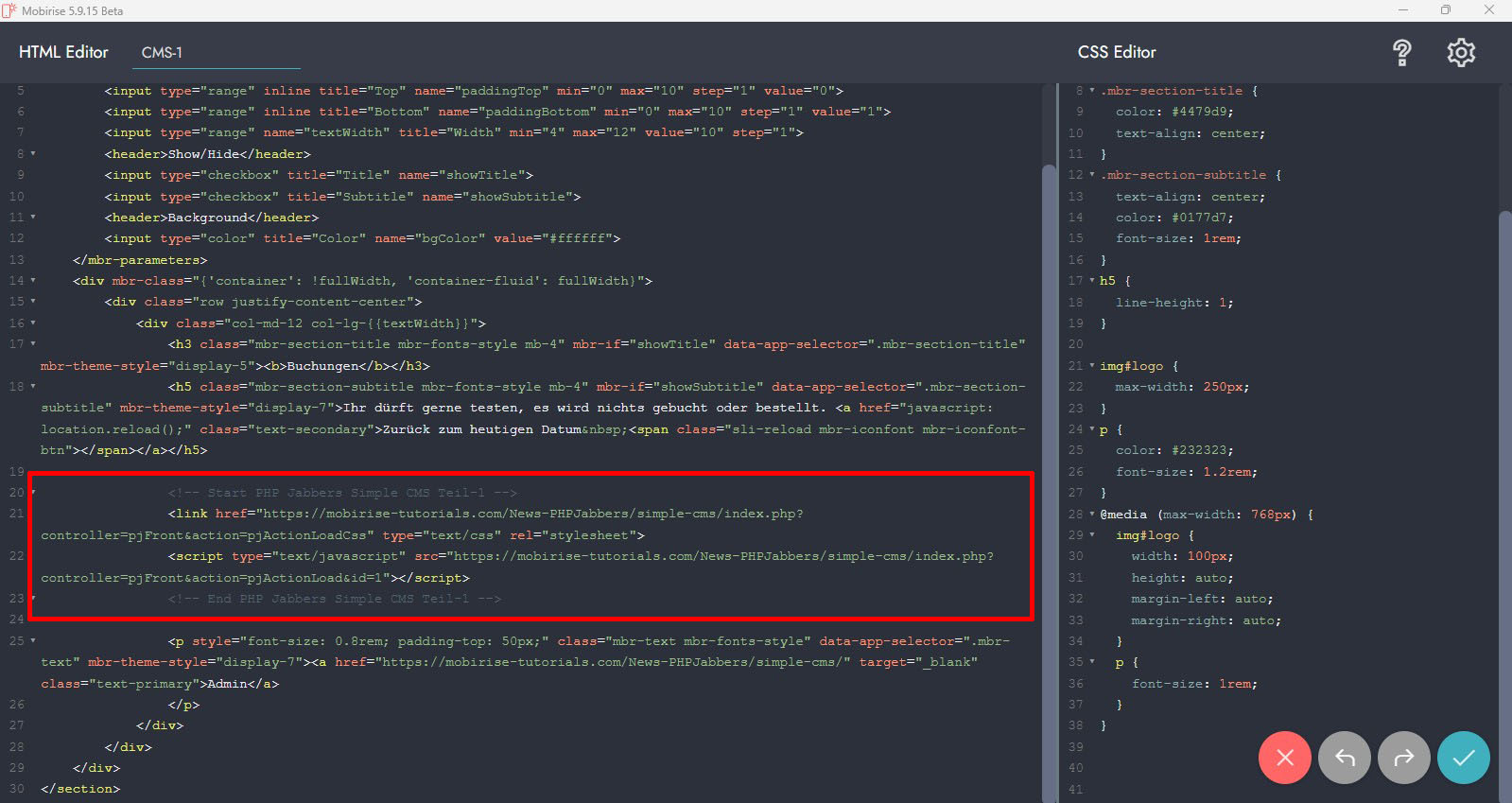Image resolution: width=1512 pixels, height=803 pixels.
Task: Collapse the @media block in the CSS editor
Action: (1092, 515)
